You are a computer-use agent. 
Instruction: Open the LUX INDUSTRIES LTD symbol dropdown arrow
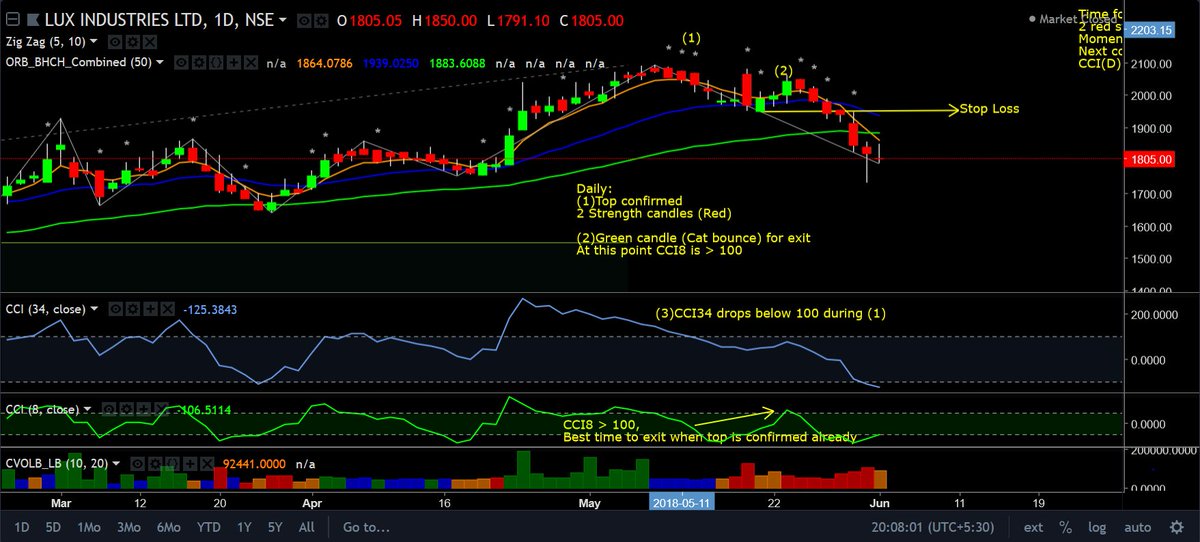pos(282,20)
